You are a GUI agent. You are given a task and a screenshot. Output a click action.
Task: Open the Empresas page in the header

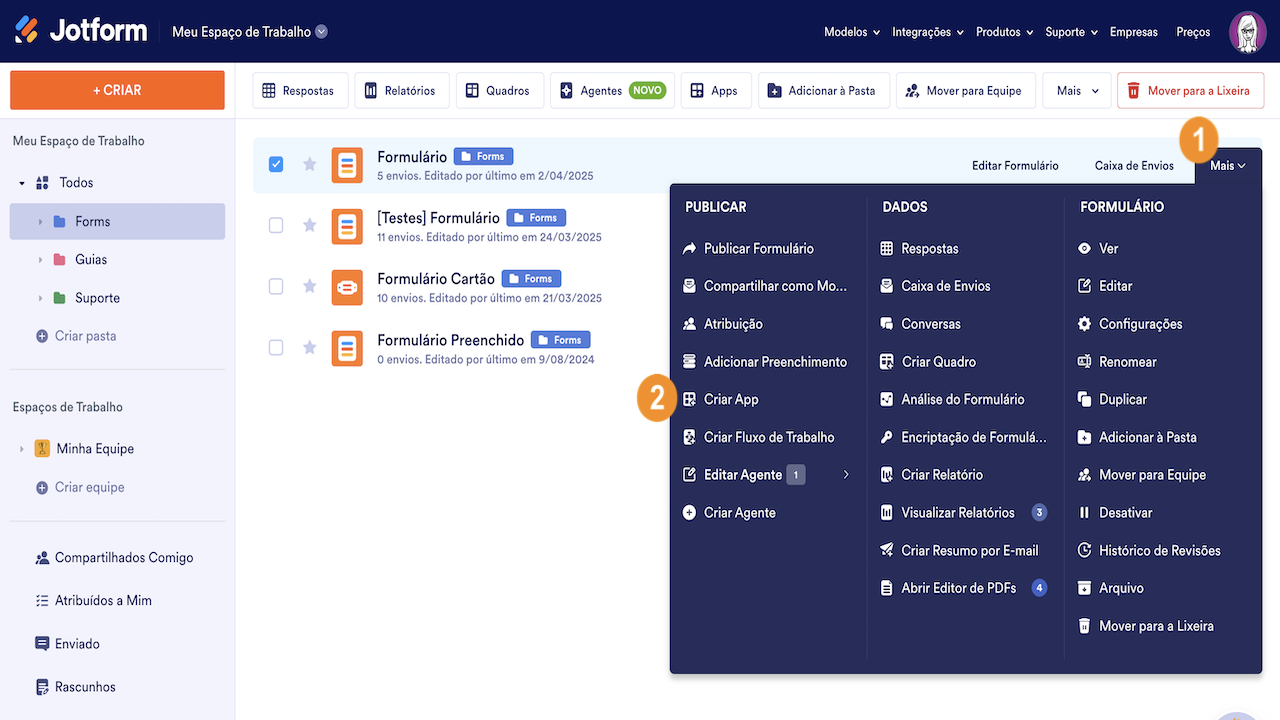[x=1134, y=32]
